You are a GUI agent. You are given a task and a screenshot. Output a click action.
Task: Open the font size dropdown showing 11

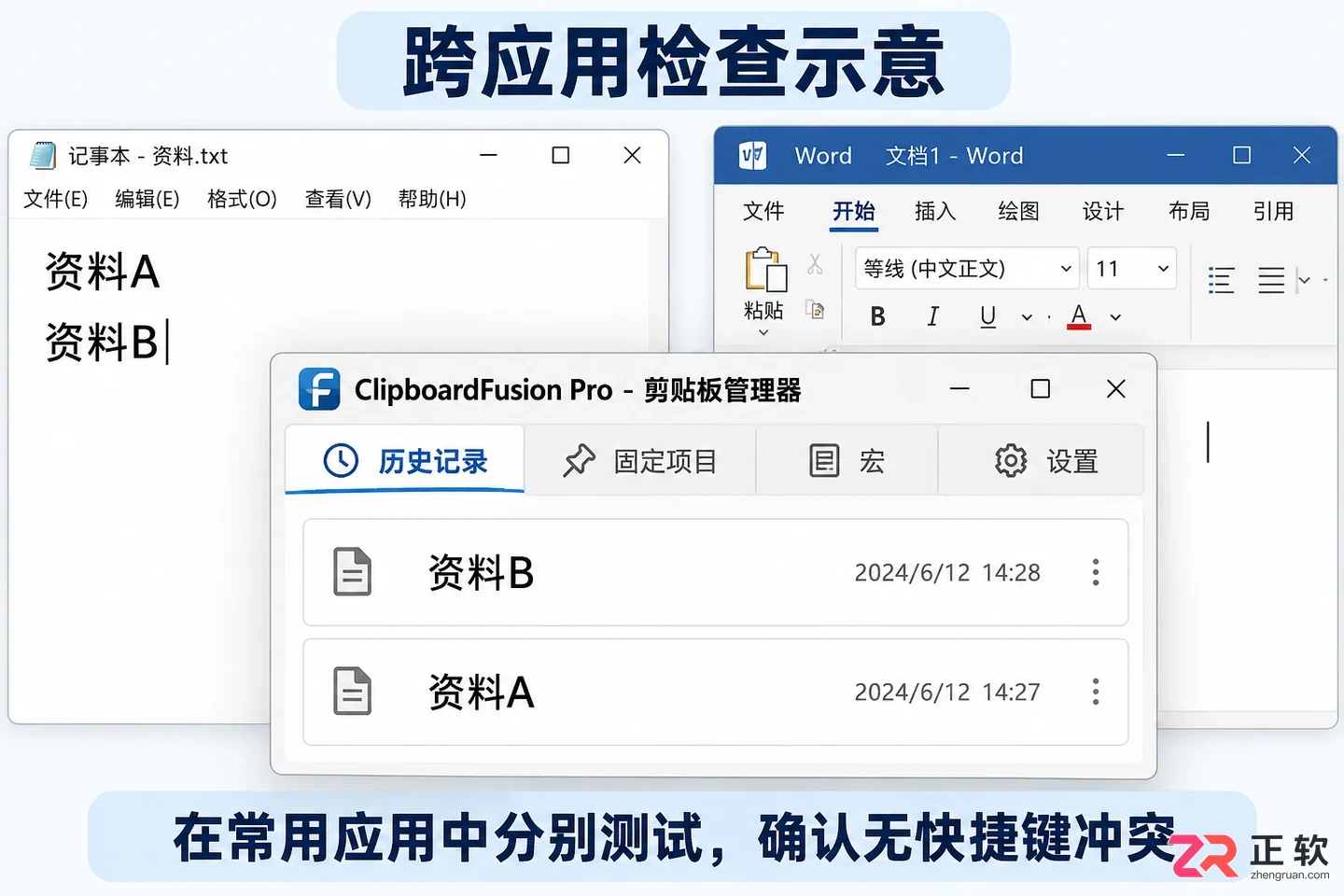tap(1131, 269)
